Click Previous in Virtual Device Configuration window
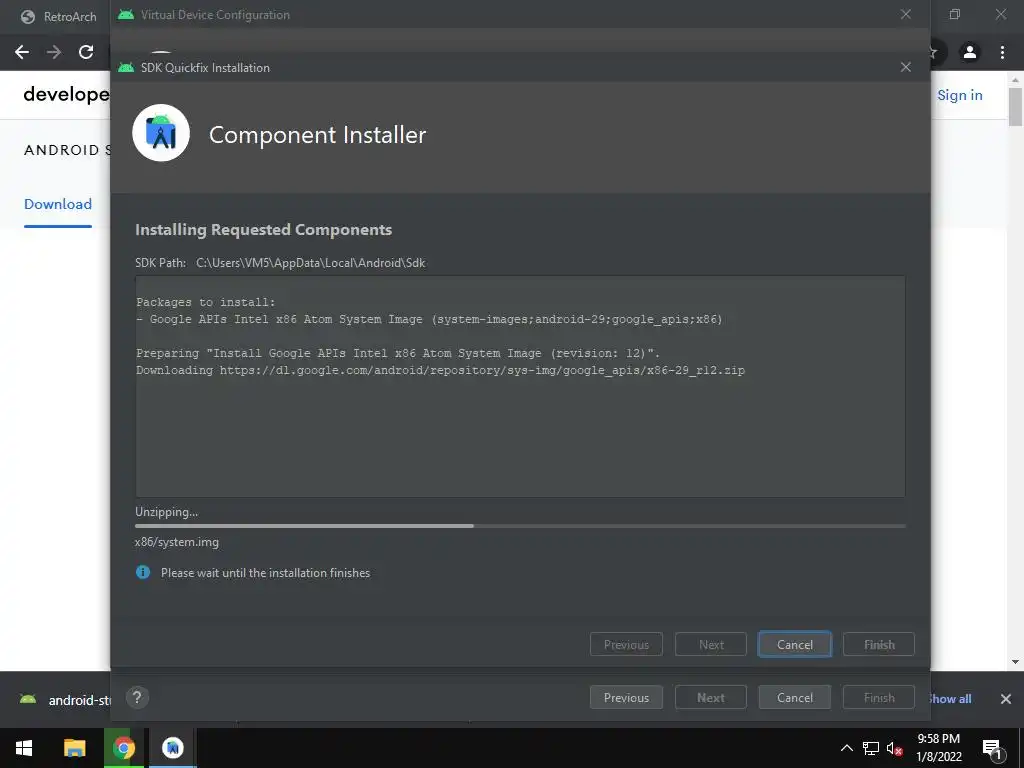The height and width of the screenshot is (768, 1024). [x=626, y=697]
